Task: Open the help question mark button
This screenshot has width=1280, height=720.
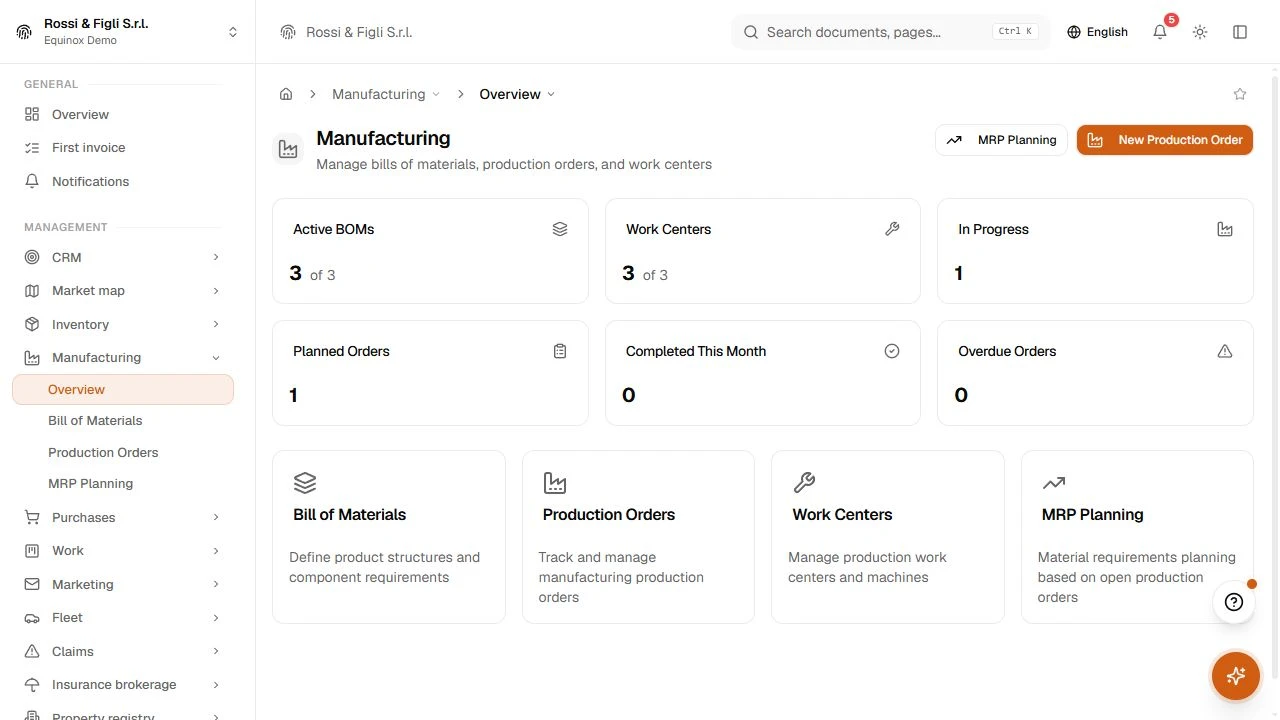Action: click(x=1234, y=602)
